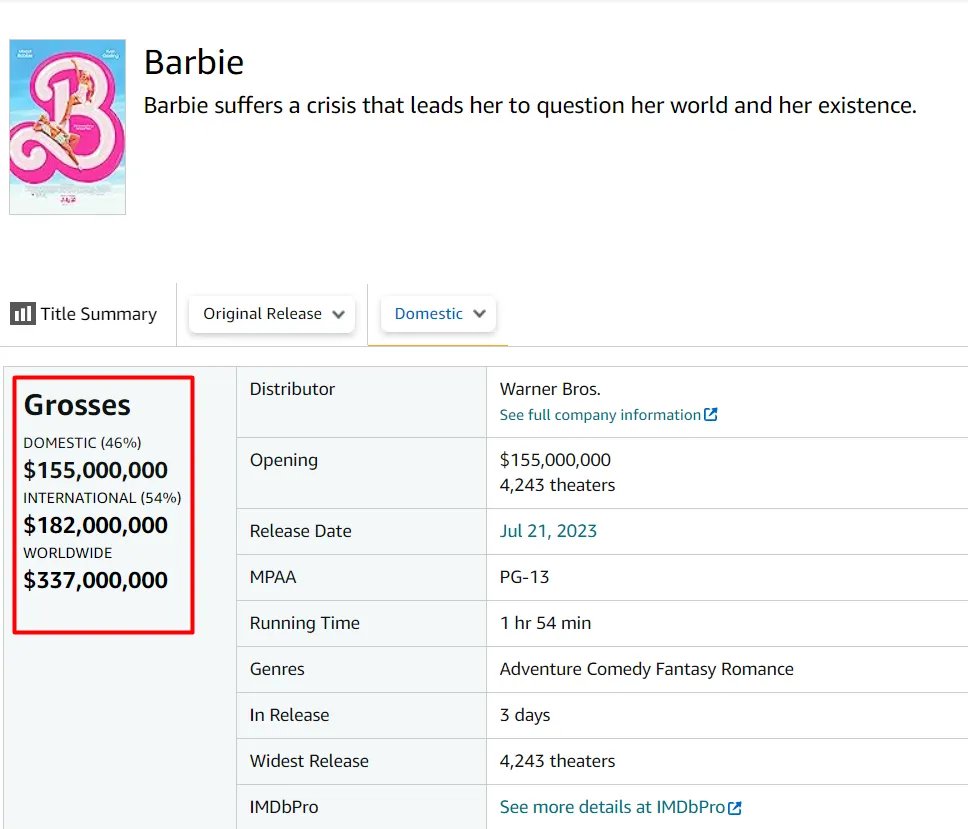The height and width of the screenshot is (829, 968).
Task: Click the Warner Bros. distributor name
Action: point(550,389)
